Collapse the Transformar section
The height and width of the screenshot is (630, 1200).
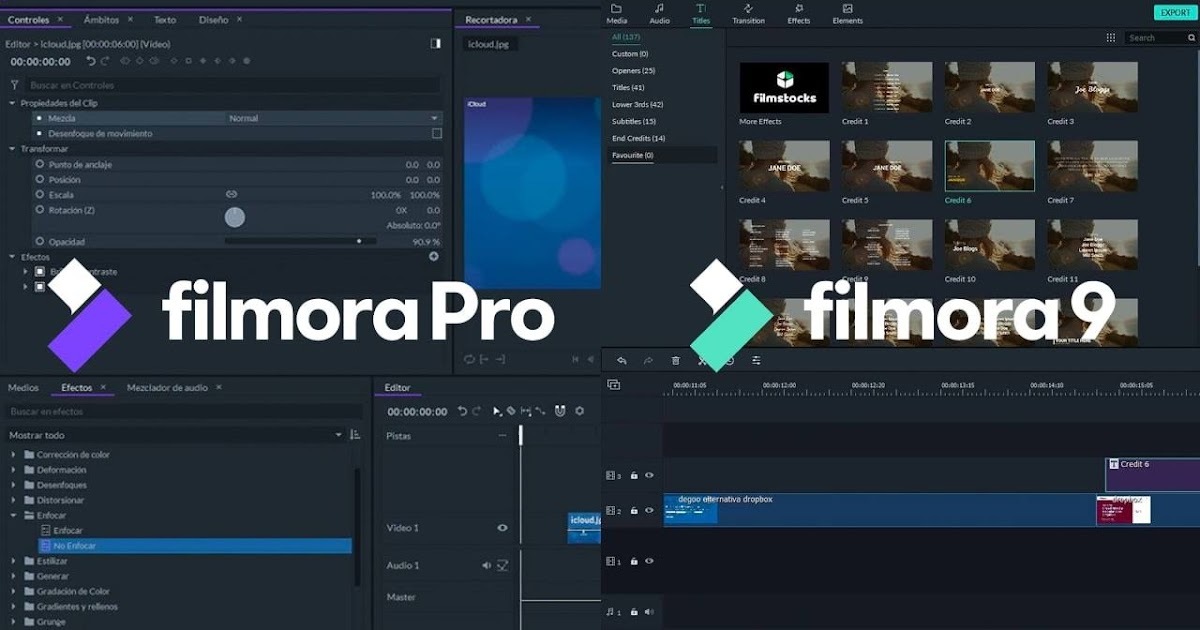tap(12, 148)
